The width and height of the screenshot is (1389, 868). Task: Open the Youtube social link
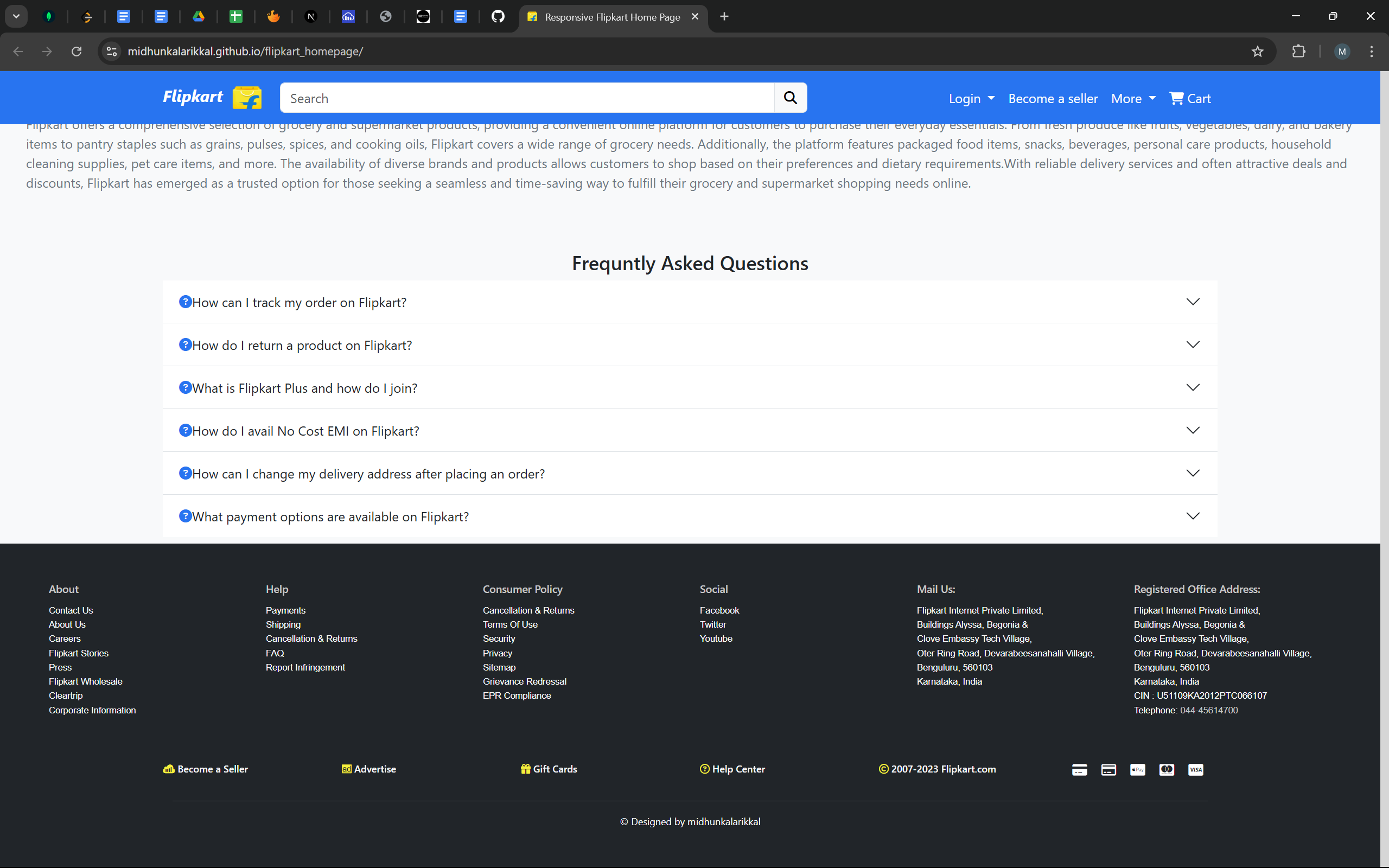(x=716, y=639)
